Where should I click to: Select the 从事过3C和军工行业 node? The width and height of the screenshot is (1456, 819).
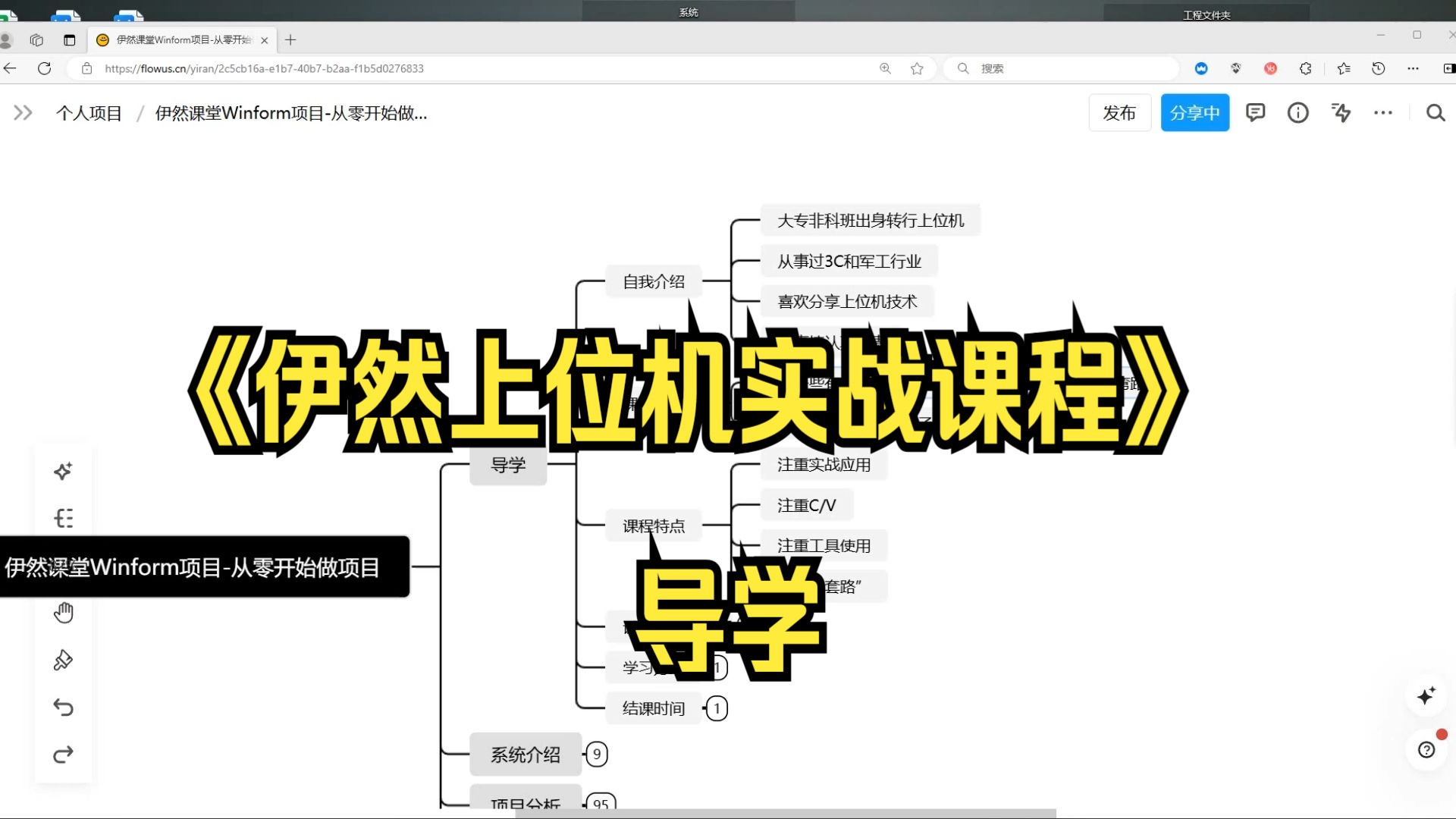coord(849,262)
